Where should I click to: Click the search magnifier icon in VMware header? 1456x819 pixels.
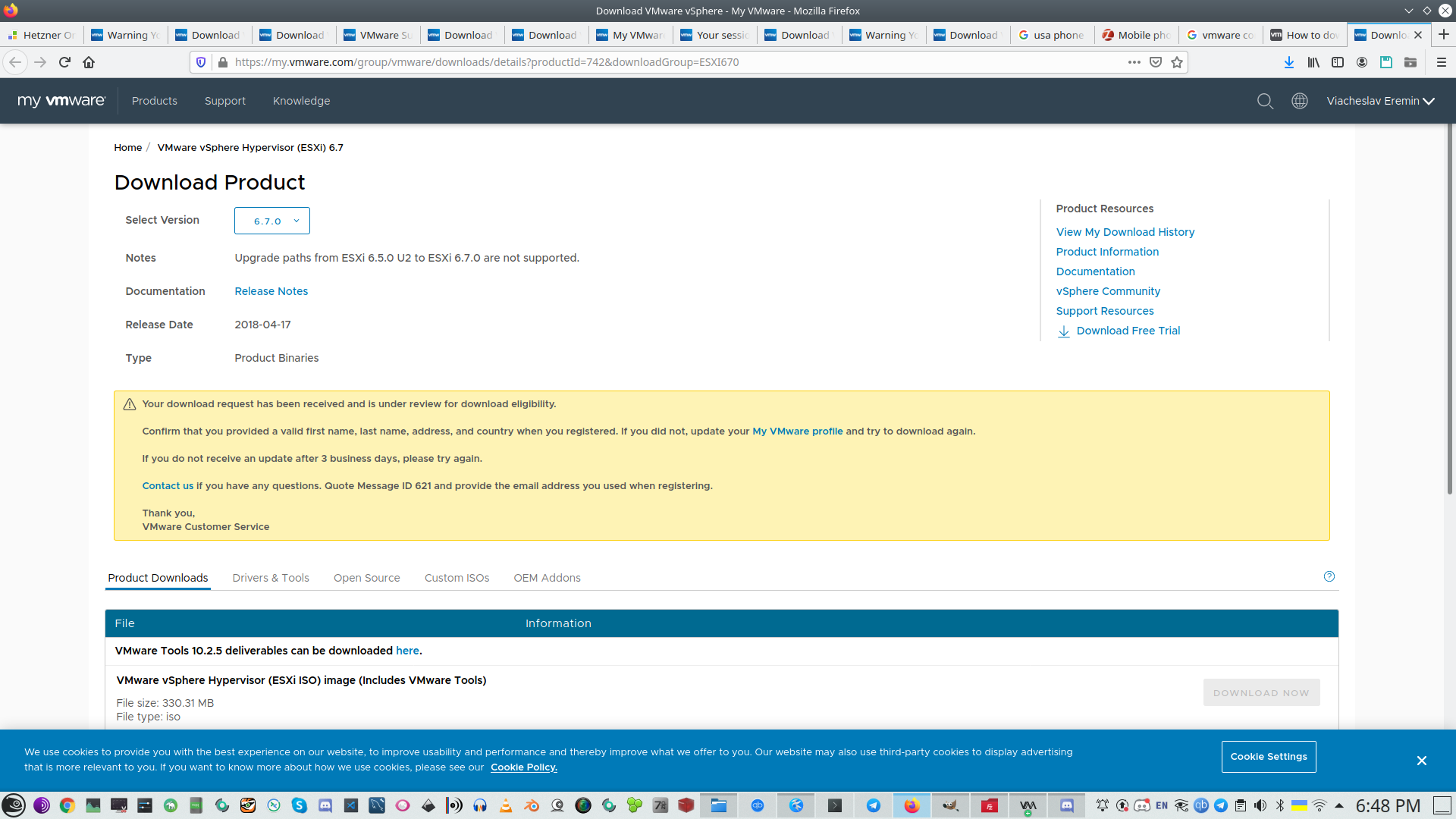pyautogui.click(x=1265, y=101)
